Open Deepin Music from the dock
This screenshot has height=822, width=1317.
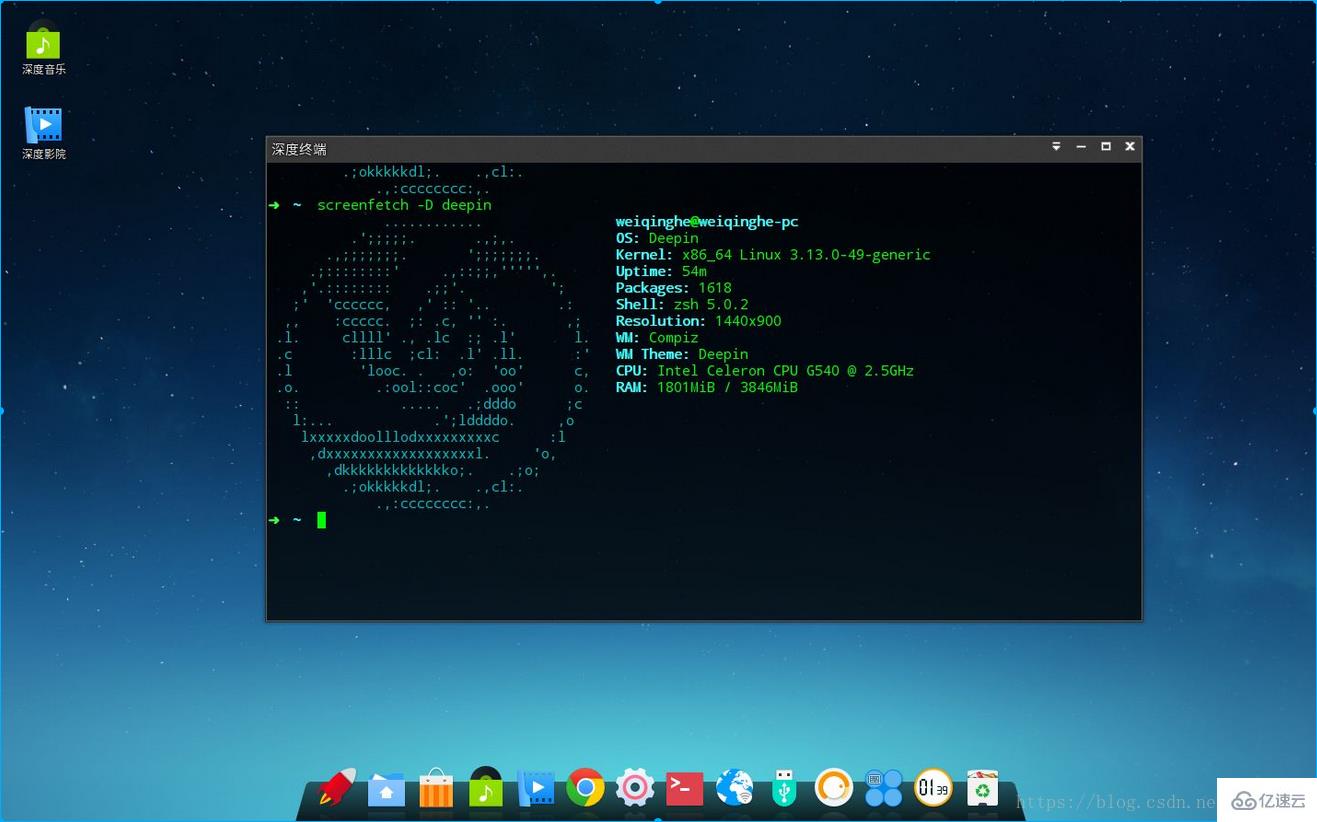pyautogui.click(x=486, y=788)
